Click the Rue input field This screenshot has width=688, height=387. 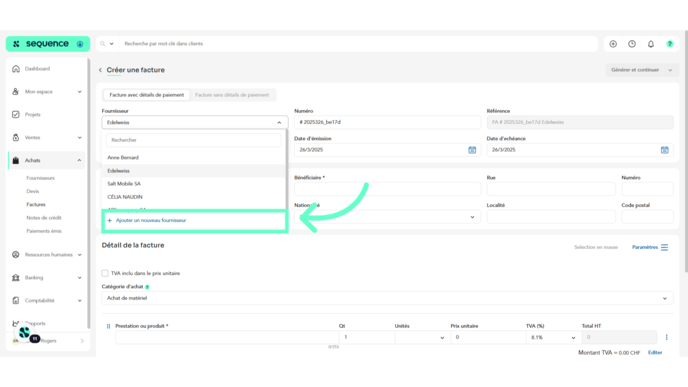click(551, 189)
